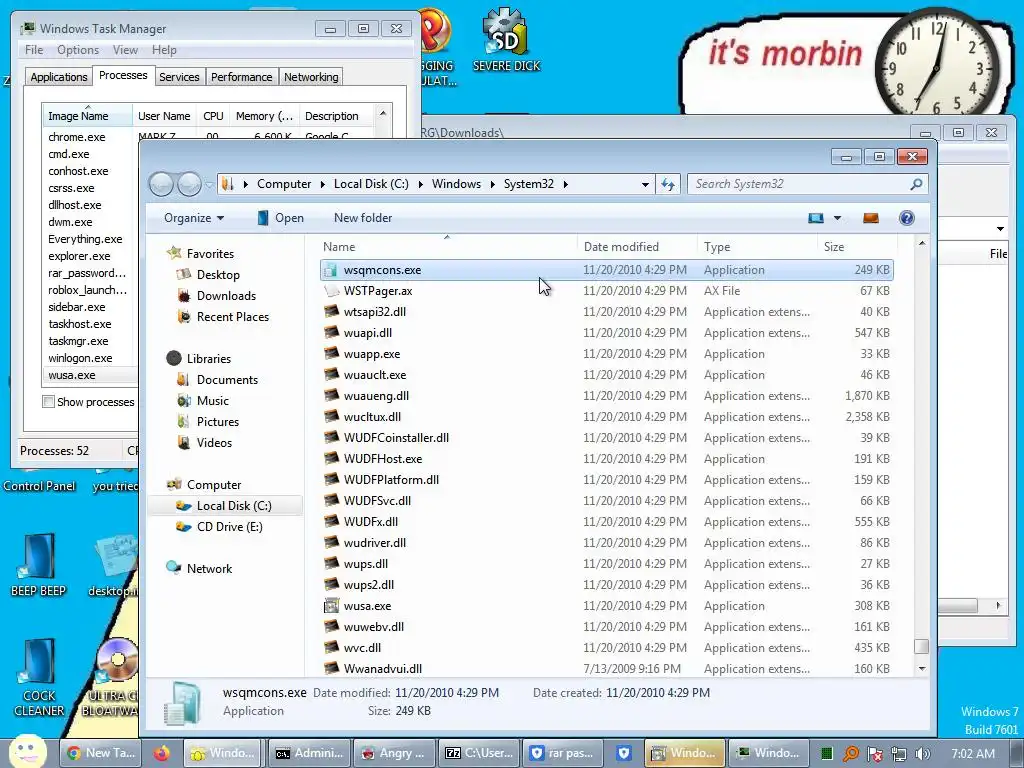Image resolution: width=1024 pixels, height=768 pixels.
Task: Click the volume speaker icon in system tray
Action: tap(923, 754)
